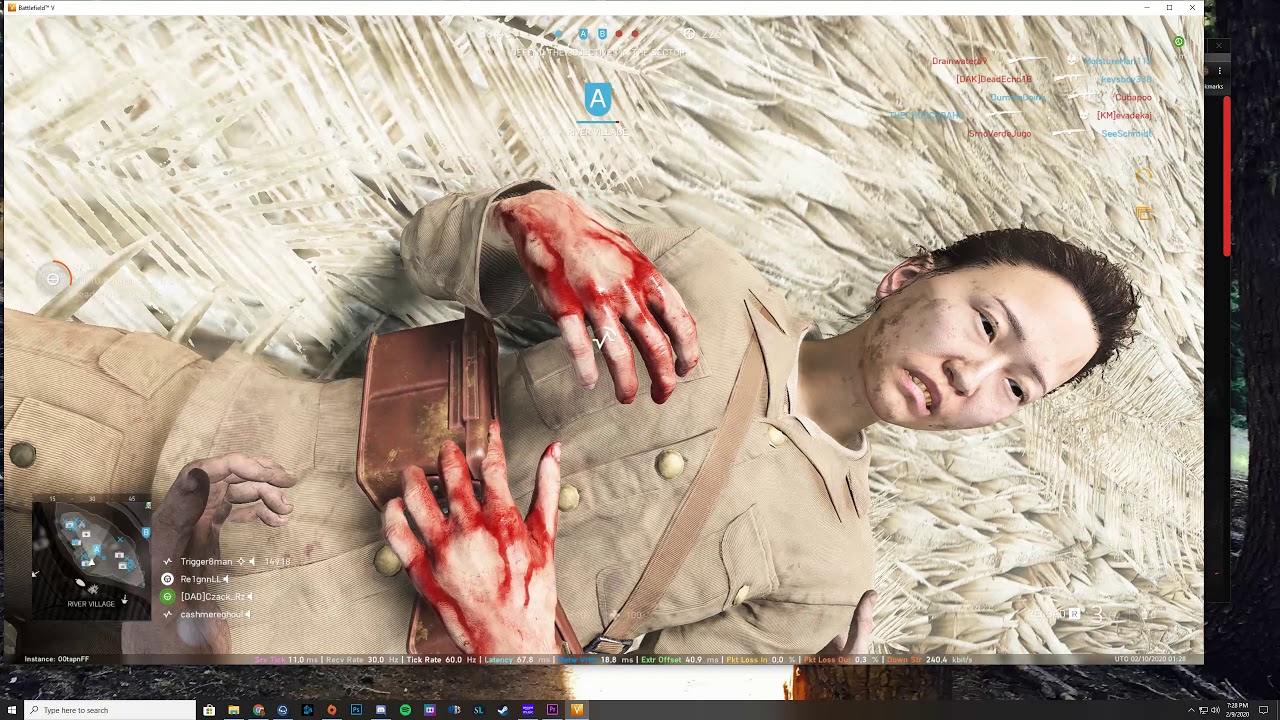Screen dimensions: 1280x720
Task: Click the orange connection warning icon
Action: click(1144, 177)
